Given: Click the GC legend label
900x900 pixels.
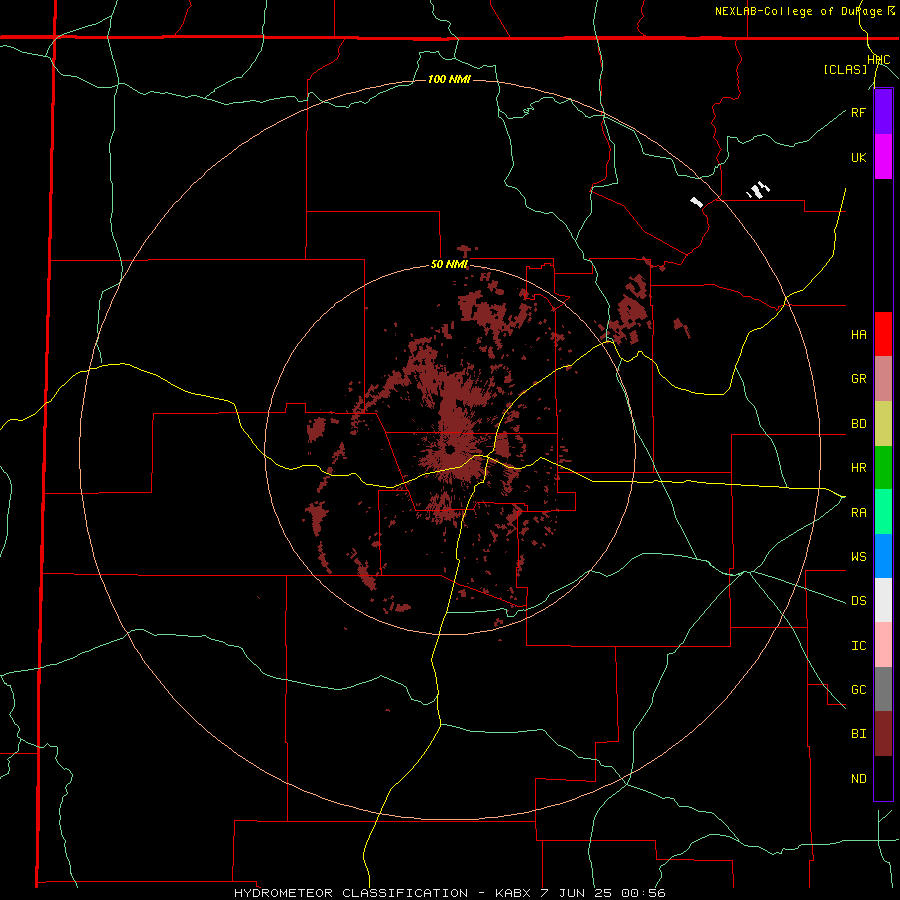Looking at the screenshot, I should [858, 689].
